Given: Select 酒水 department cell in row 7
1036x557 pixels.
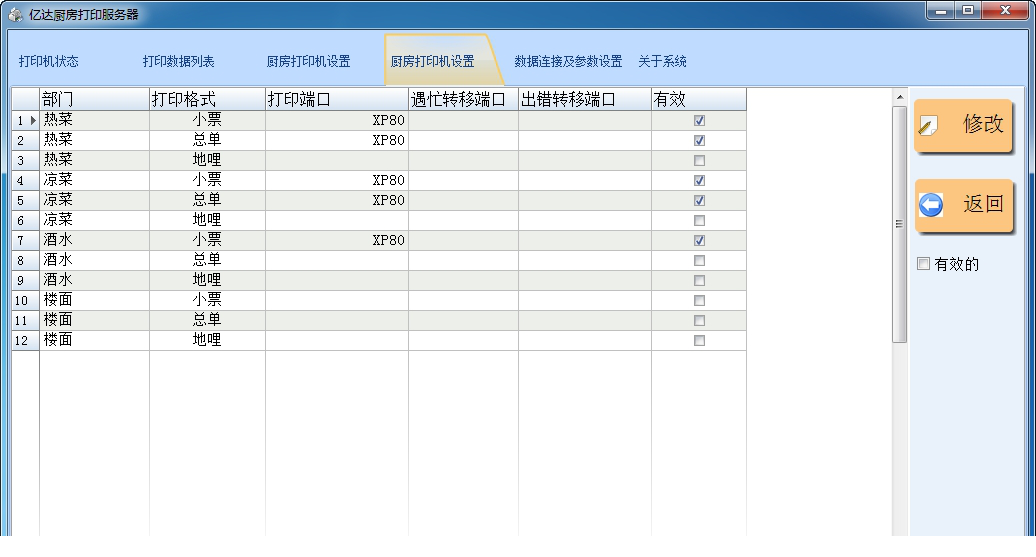Looking at the screenshot, I should pos(94,241).
